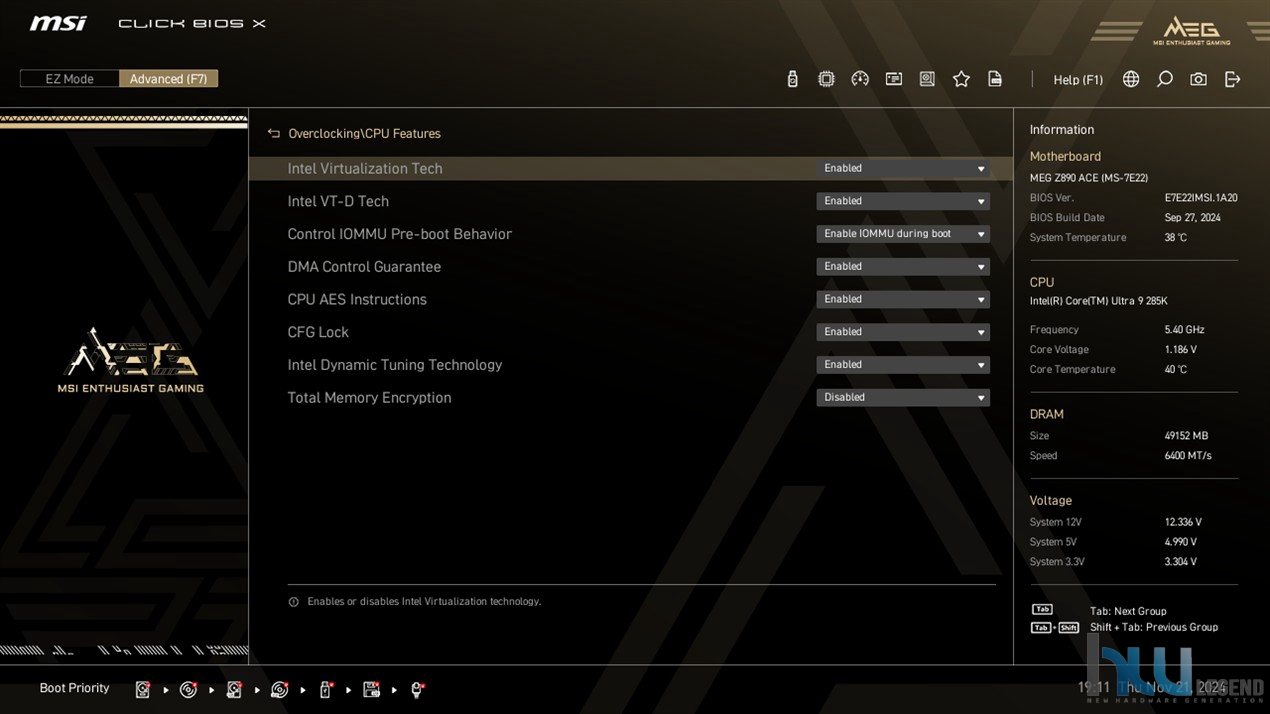Screen dimensions: 1270x714
Task: Click the exit door icon
Action: [x=1232, y=79]
